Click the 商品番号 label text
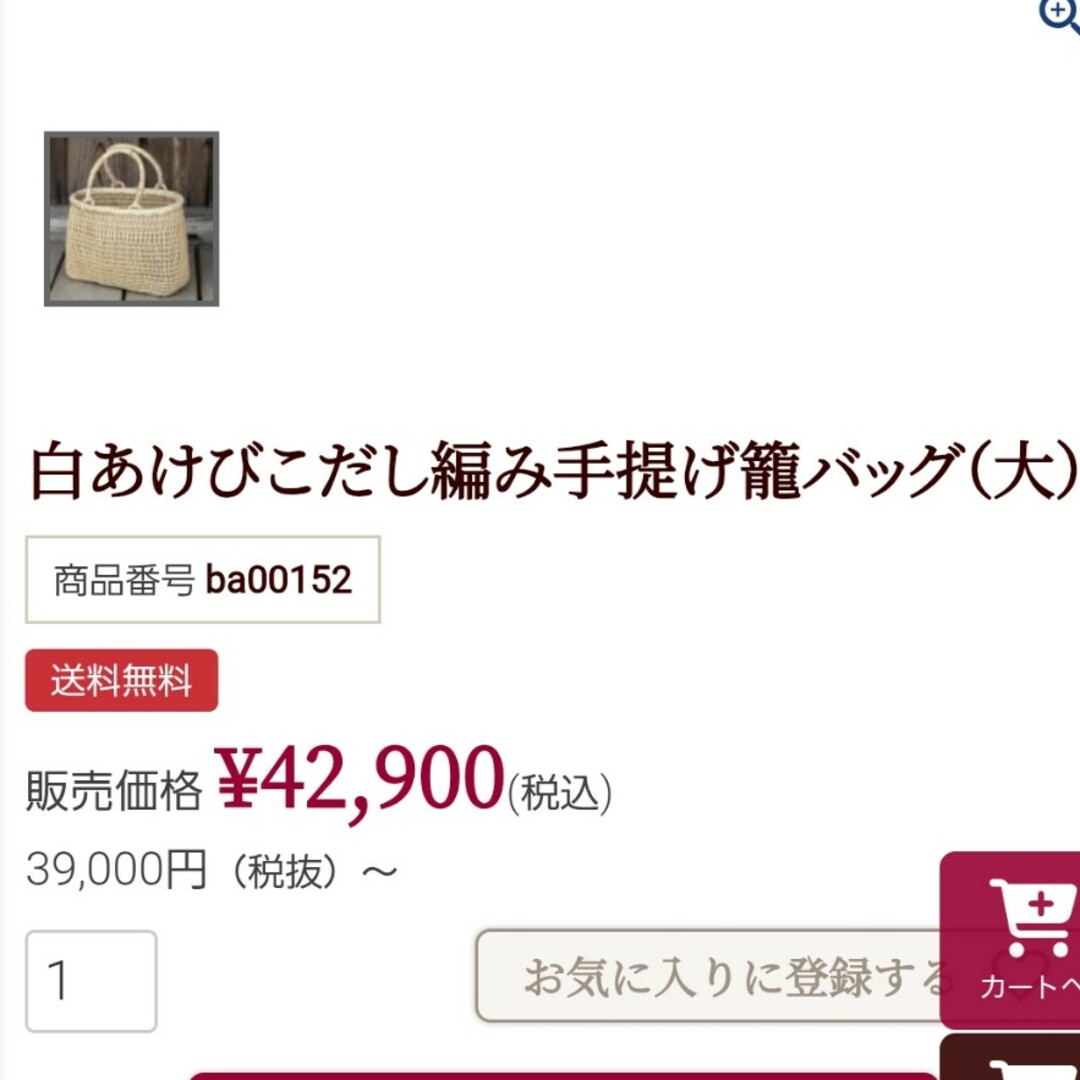The width and height of the screenshot is (1080, 1080). (x=125, y=580)
